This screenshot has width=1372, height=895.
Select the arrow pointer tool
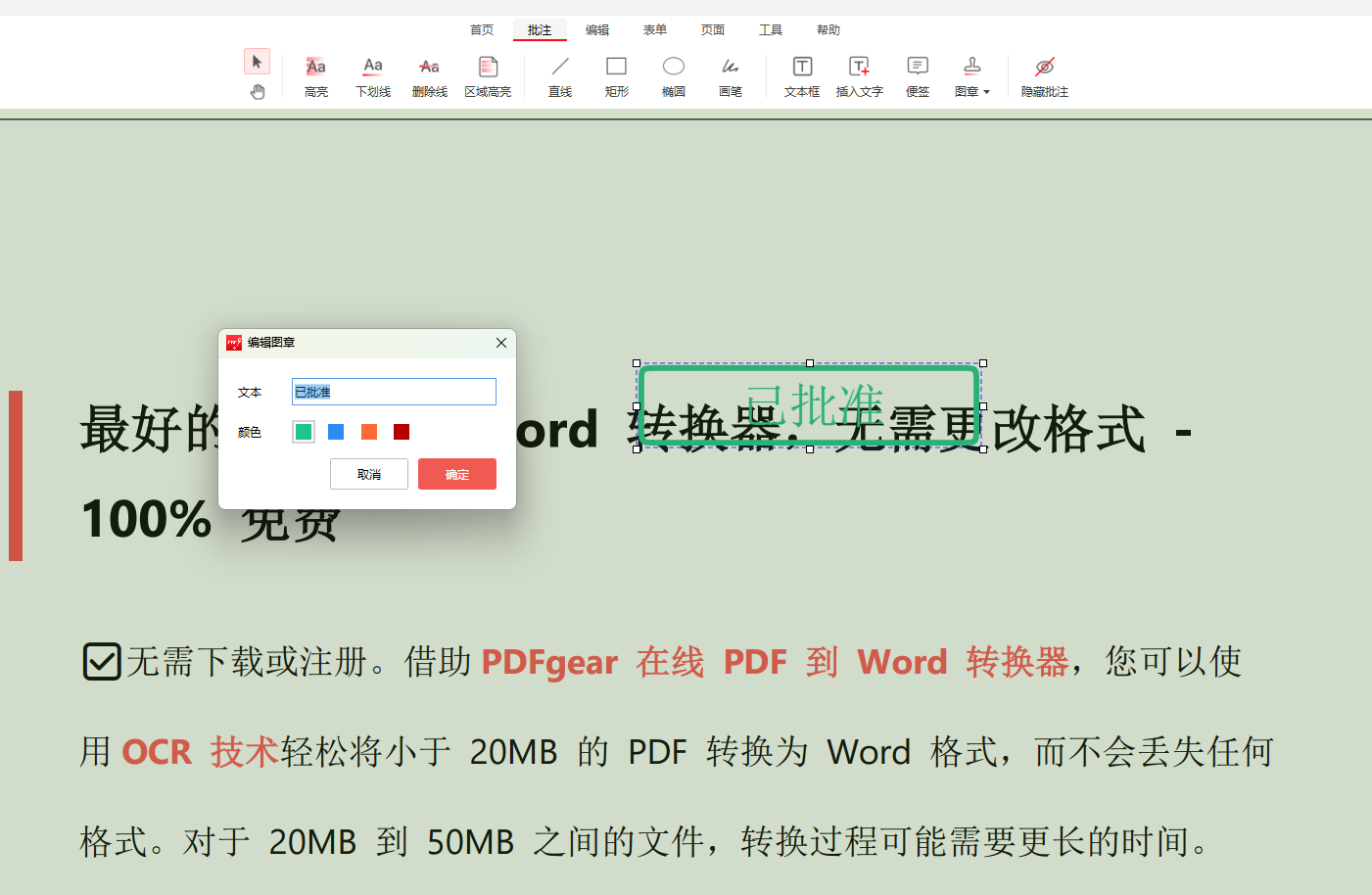pos(257,62)
